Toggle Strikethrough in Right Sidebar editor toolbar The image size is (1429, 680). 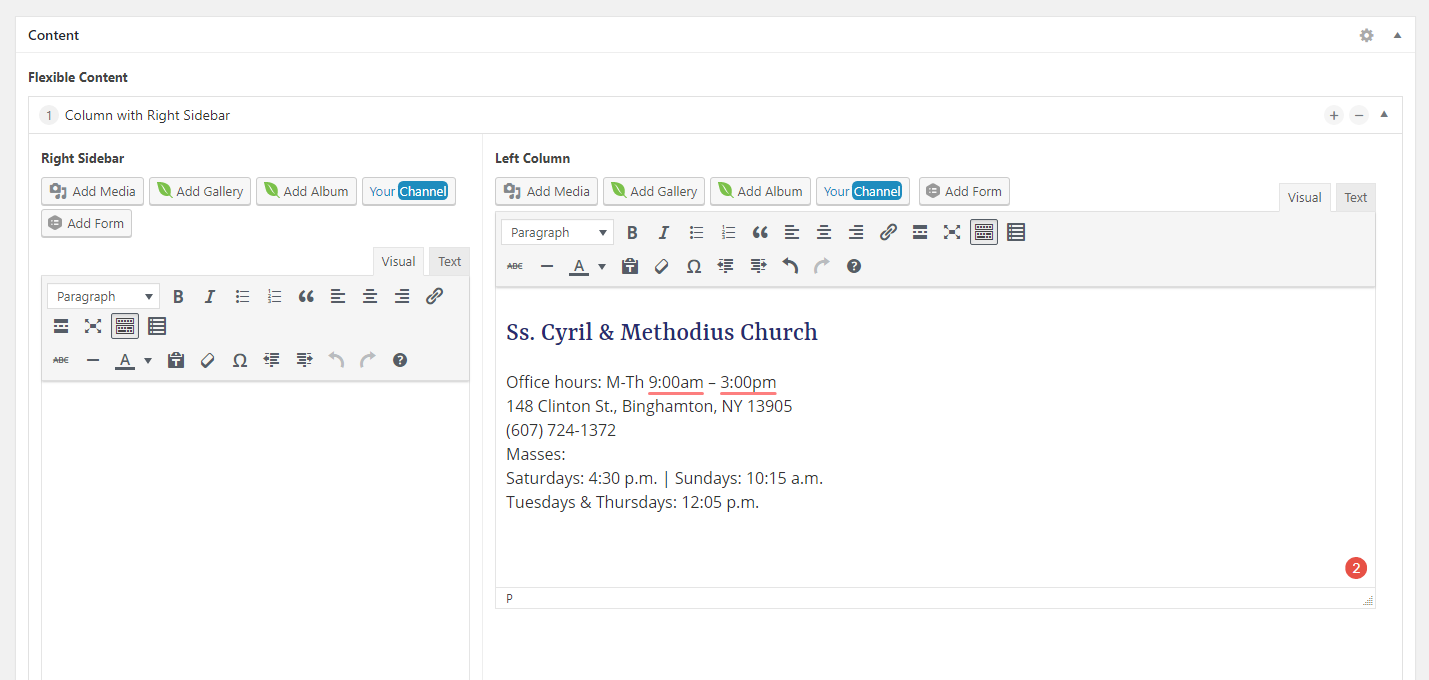(61, 361)
